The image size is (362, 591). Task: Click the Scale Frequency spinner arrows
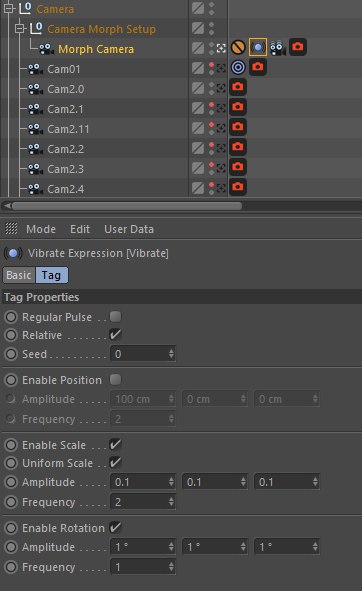click(171, 502)
